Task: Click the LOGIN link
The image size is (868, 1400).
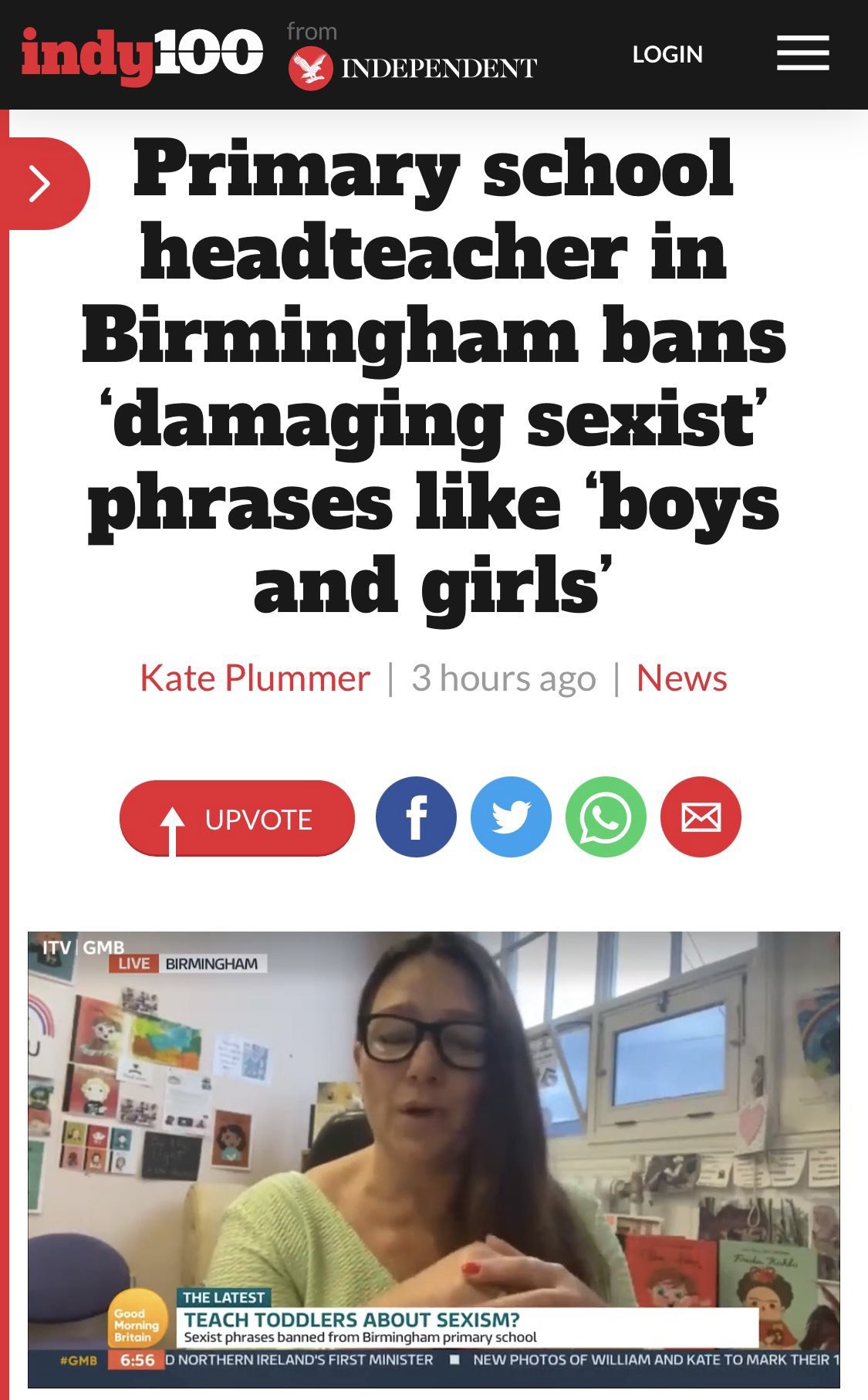Action: [x=667, y=55]
